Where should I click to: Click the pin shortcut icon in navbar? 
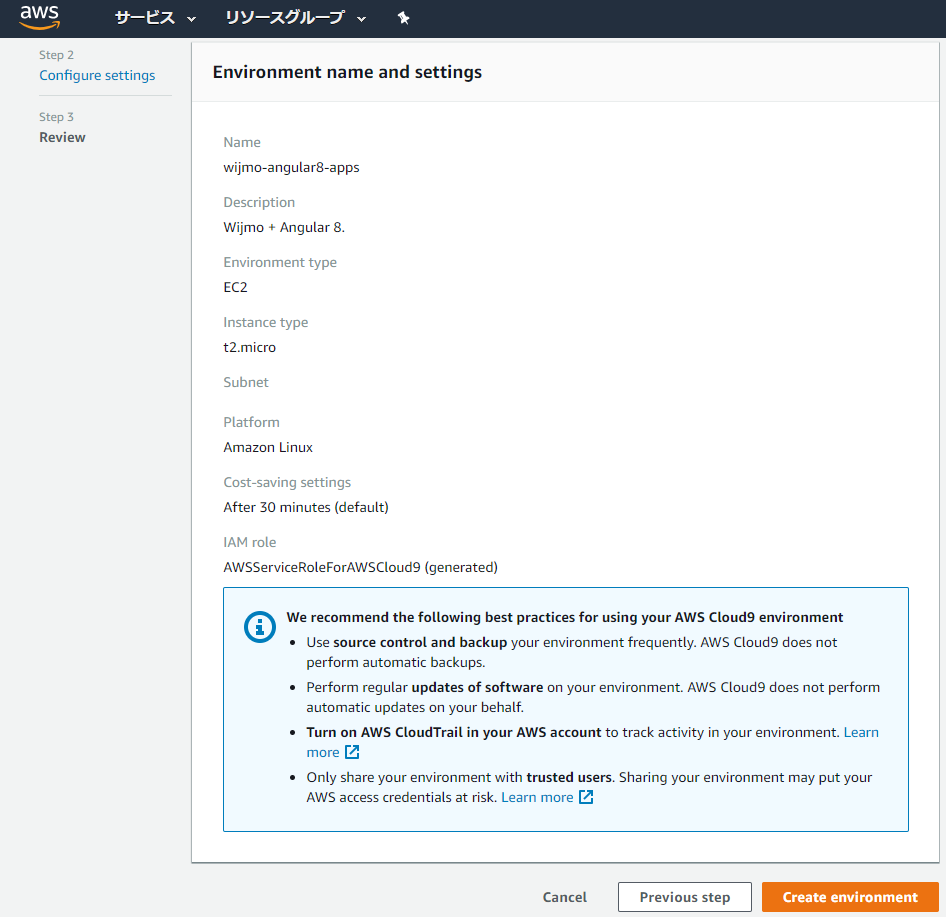click(404, 18)
